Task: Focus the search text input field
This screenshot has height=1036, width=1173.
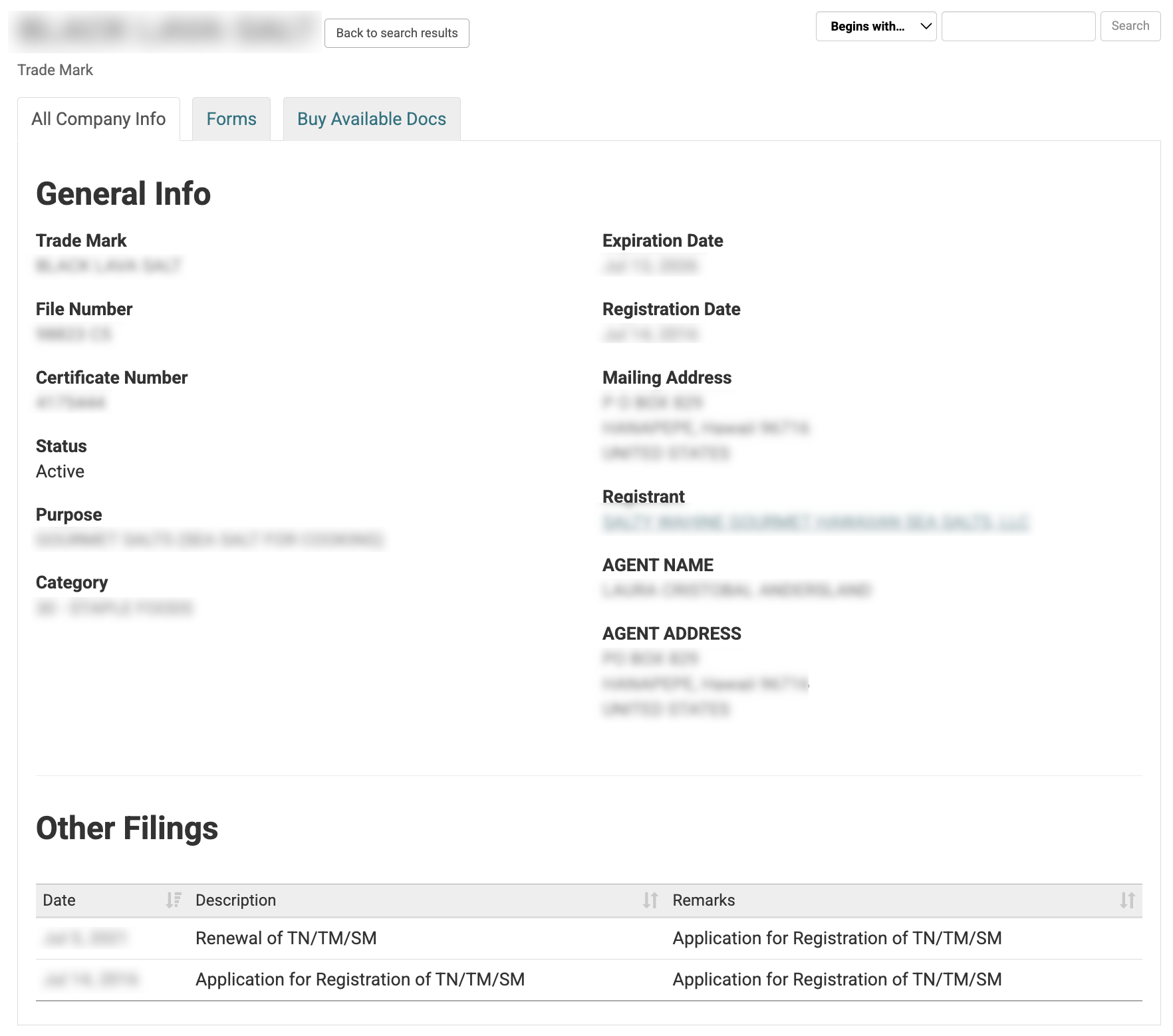Action: pos(1018,27)
